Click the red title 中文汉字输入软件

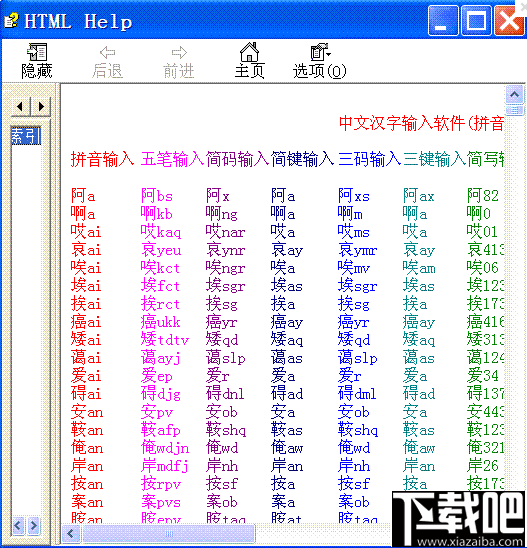point(402,123)
